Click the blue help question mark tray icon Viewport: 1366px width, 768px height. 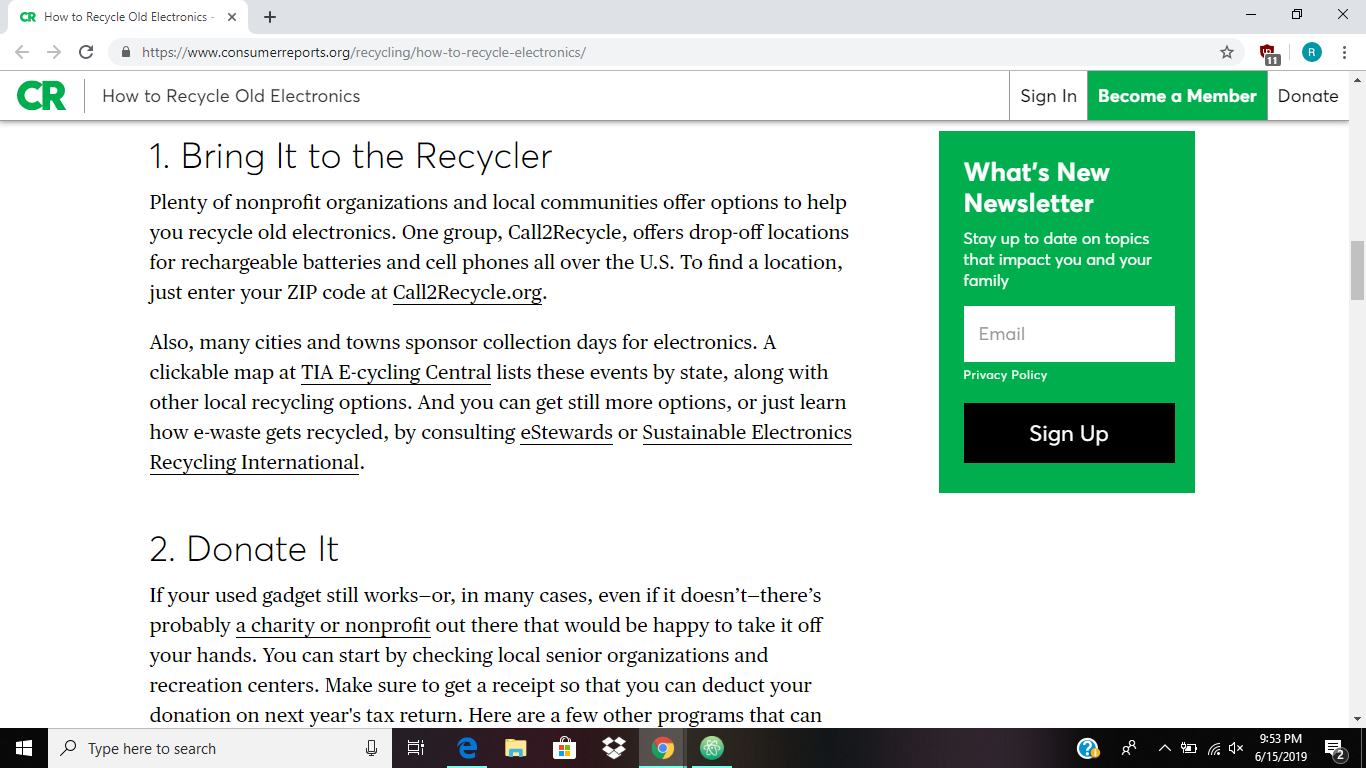[1088, 748]
